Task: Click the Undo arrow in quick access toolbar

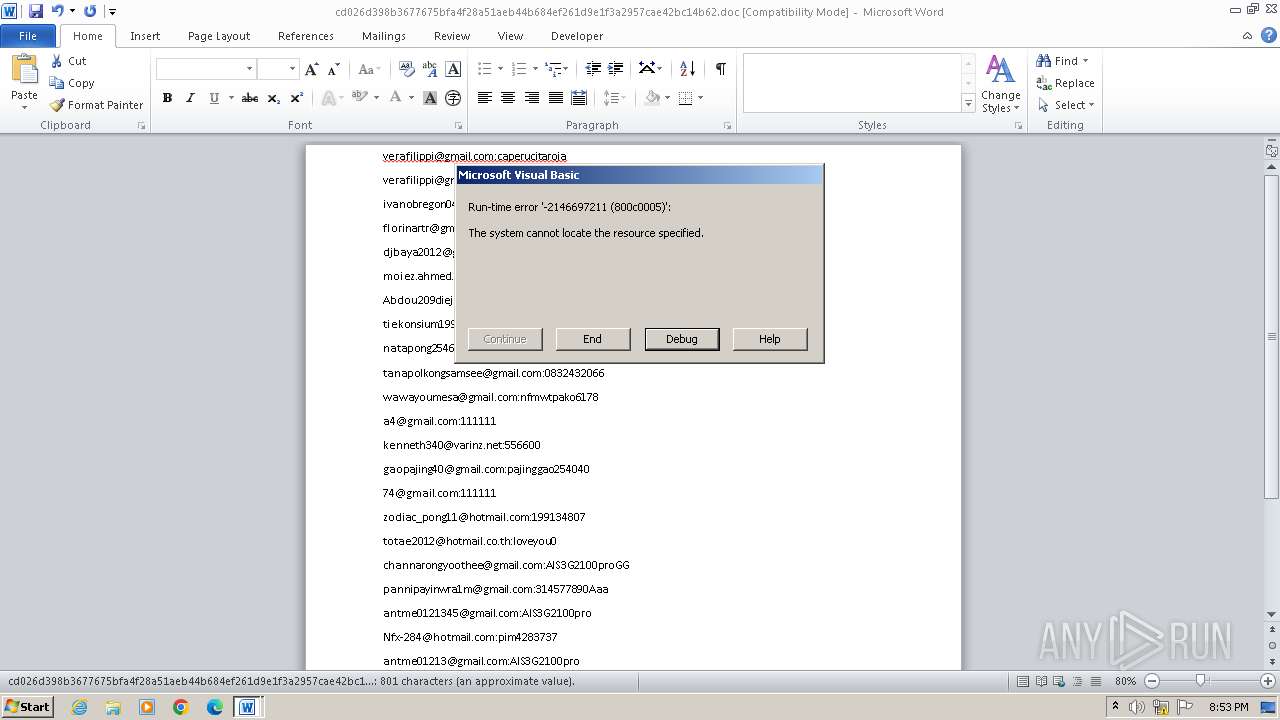Action: click(58, 11)
